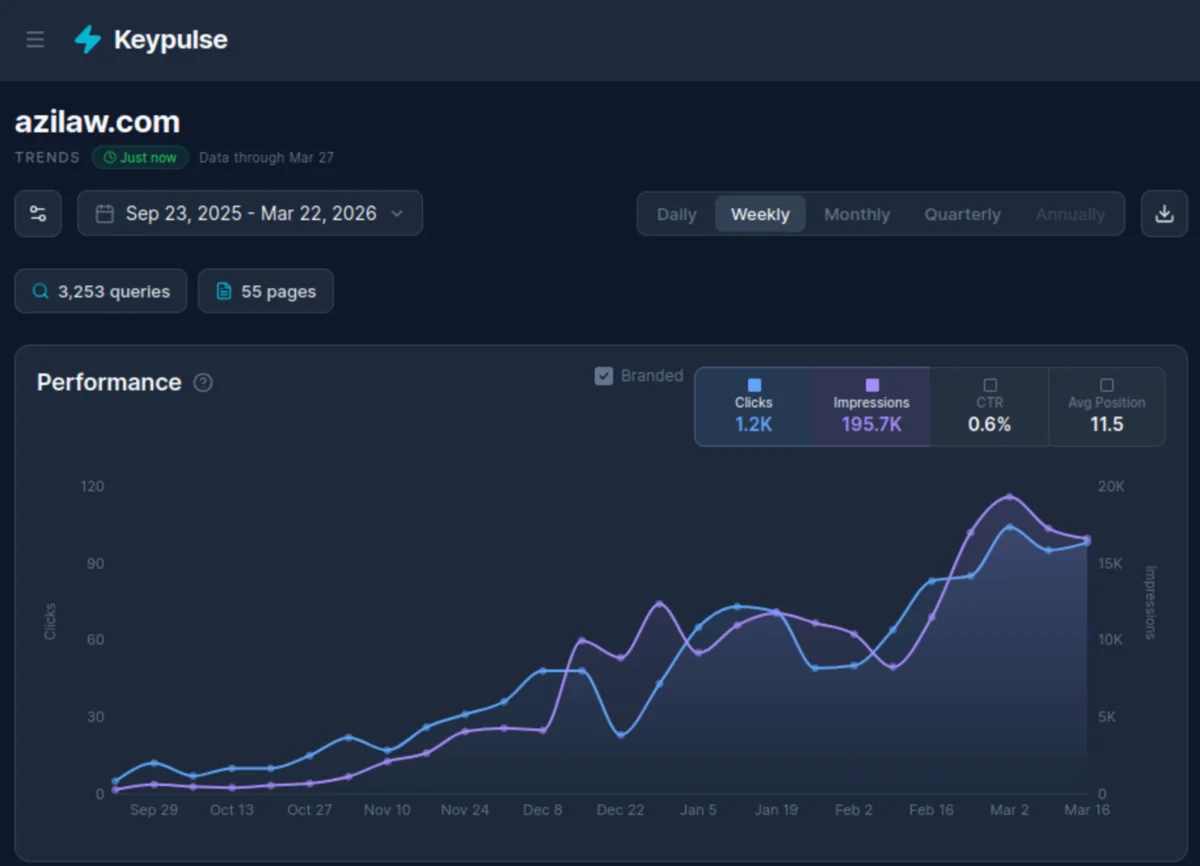The image size is (1200, 866).
Task: Open the 3,253 queries view
Action: coord(100,291)
